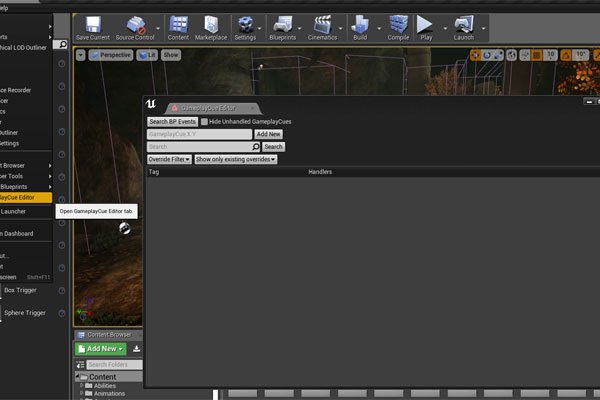Open the Settings toolbar icon

point(245,28)
